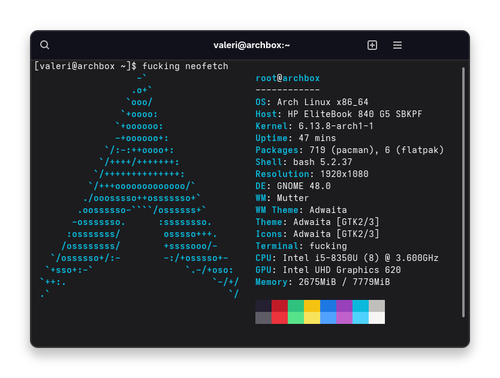Click the Shell value bash 5.2.37
The width and height of the screenshot is (500, 378).
coord(322,162)
